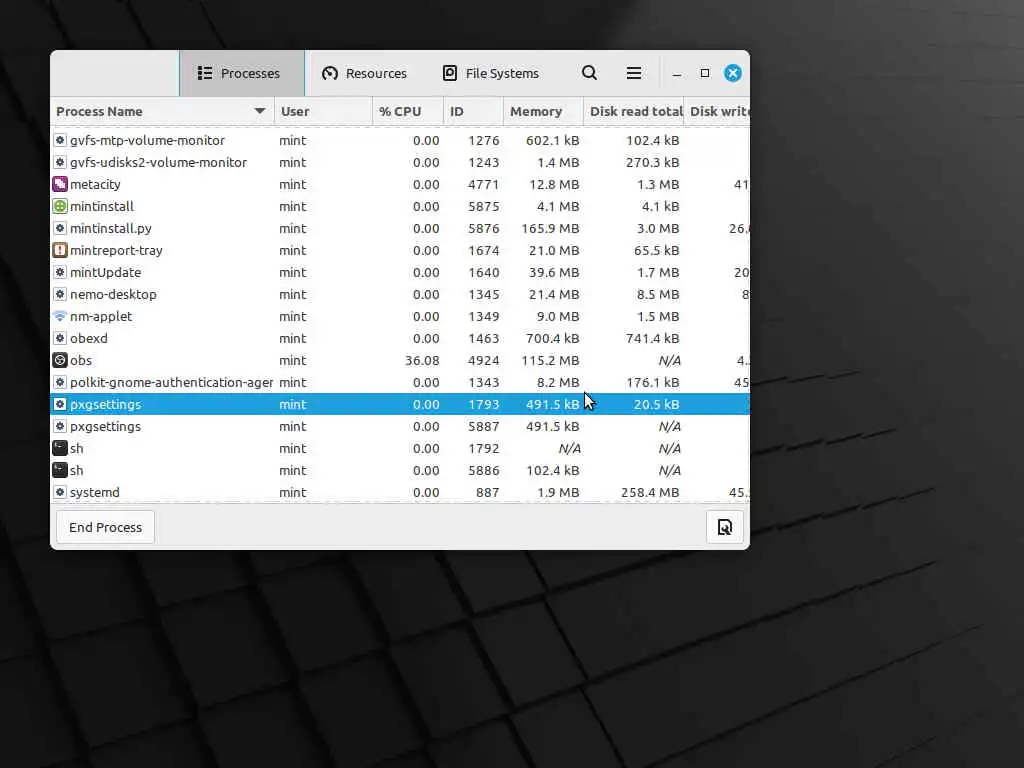This screenshot has width=1024, height=768.
Task: Click the gear icon beside obexd
Action: tap(60, 338)
